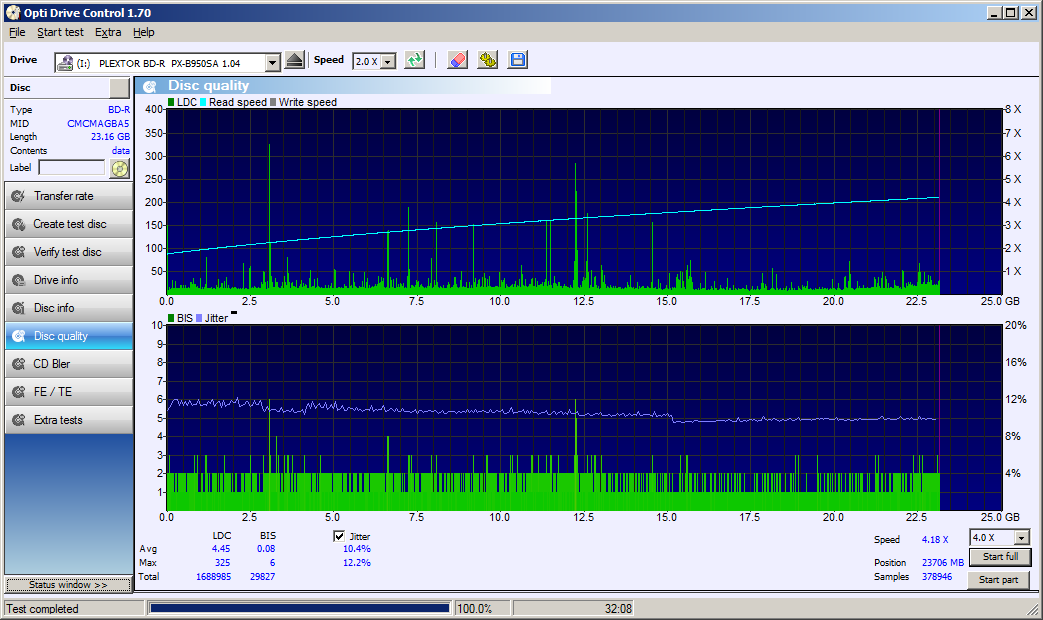Click the Contents value data

pos(120,150)
